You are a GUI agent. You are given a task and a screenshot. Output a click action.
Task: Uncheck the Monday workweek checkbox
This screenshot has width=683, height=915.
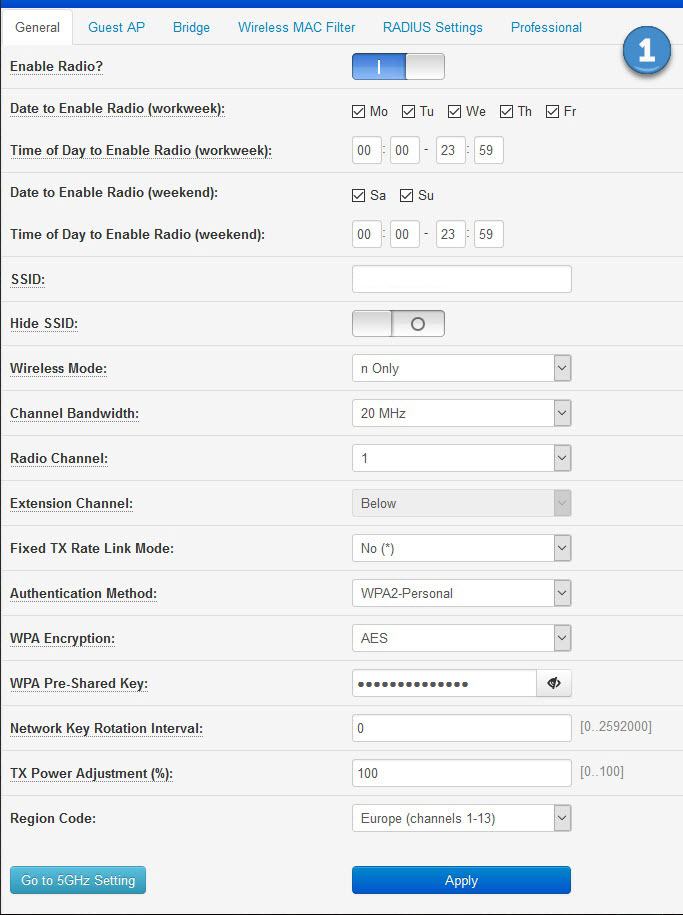[x=359, y=111]
